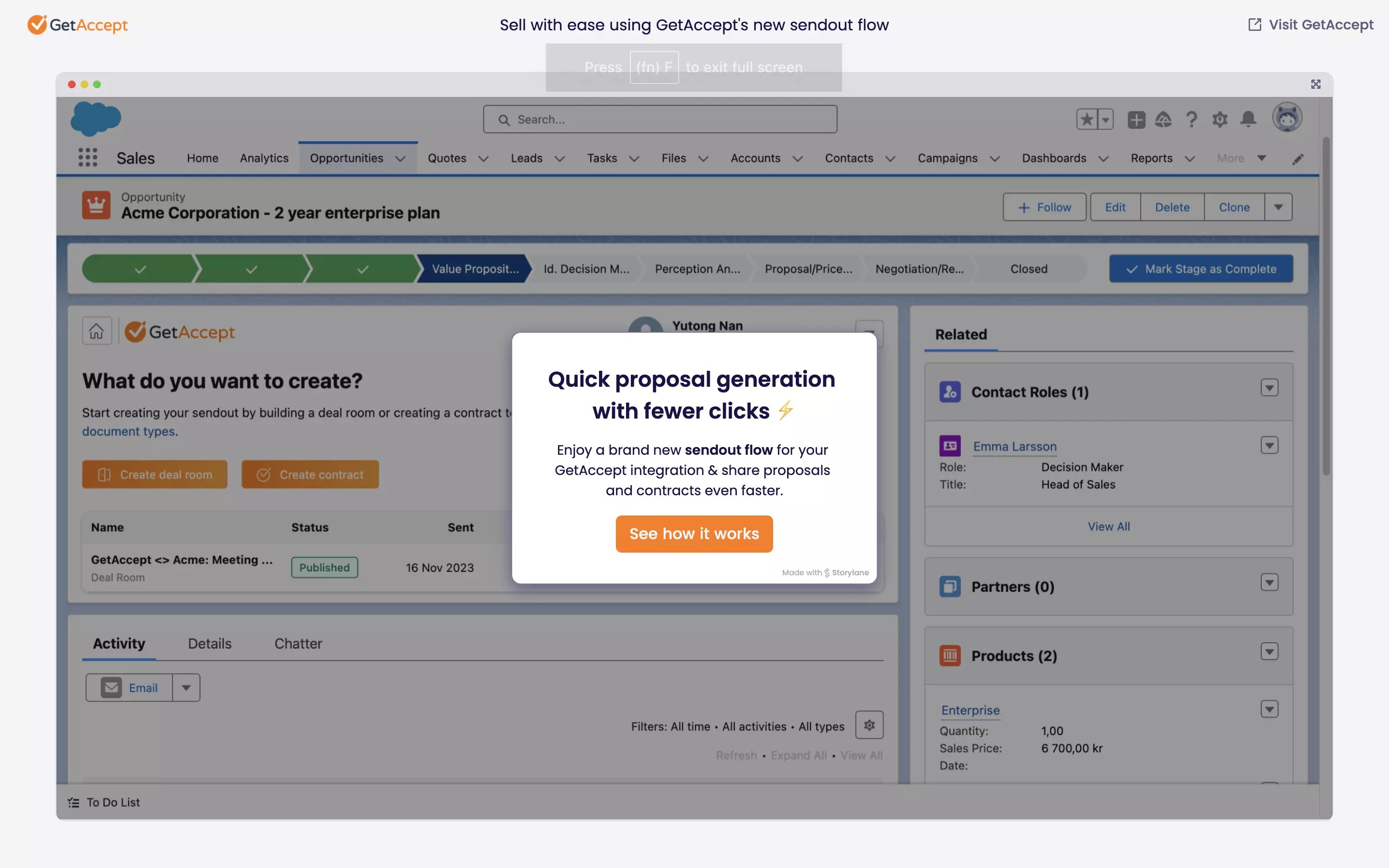Open the favorites list dropdown arrow

click(1105, 120)
